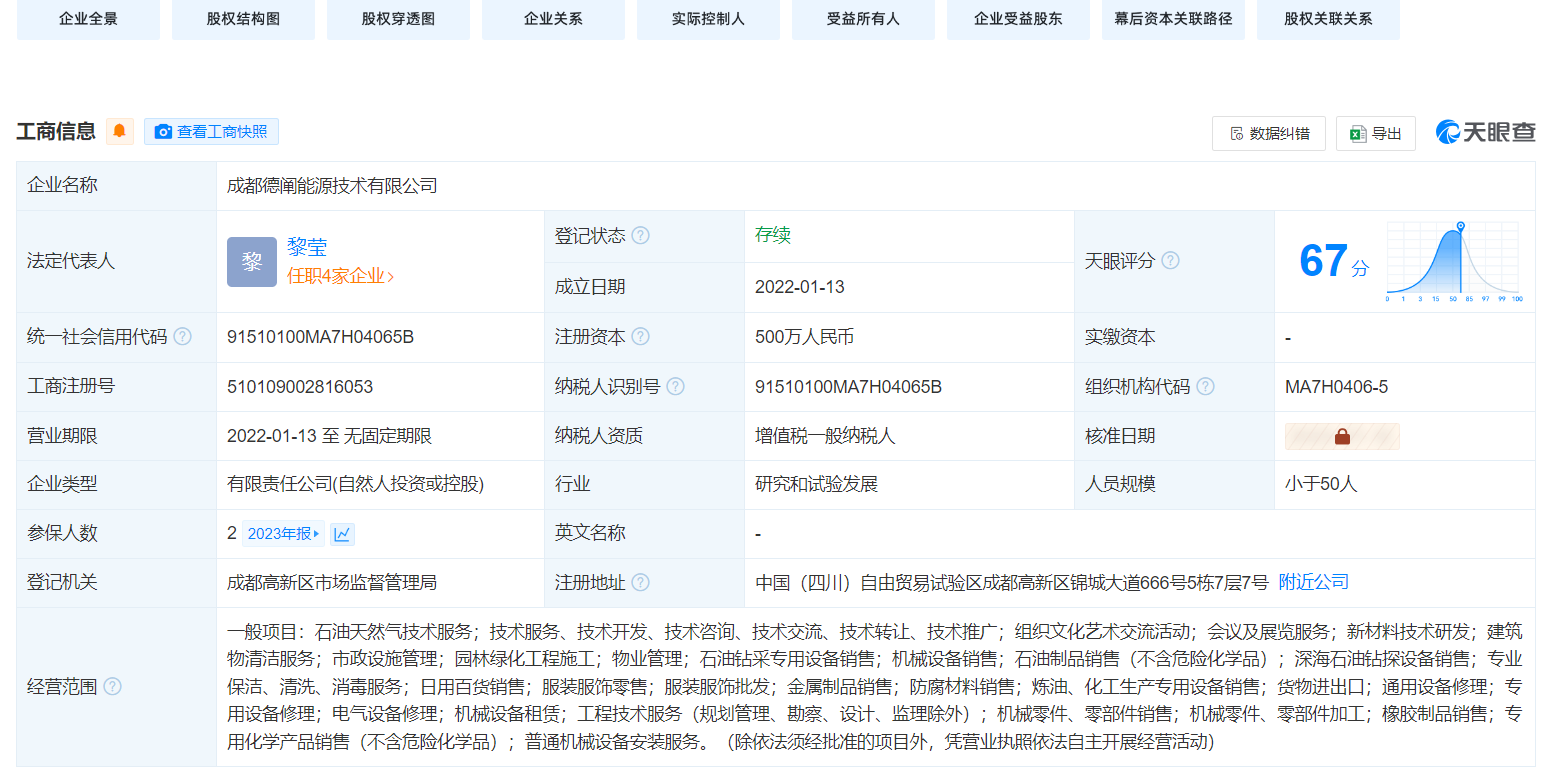Viewport: 1547px width, 779px height.
Task: Select the 企业关系 tab
Action: coord(553,19)
